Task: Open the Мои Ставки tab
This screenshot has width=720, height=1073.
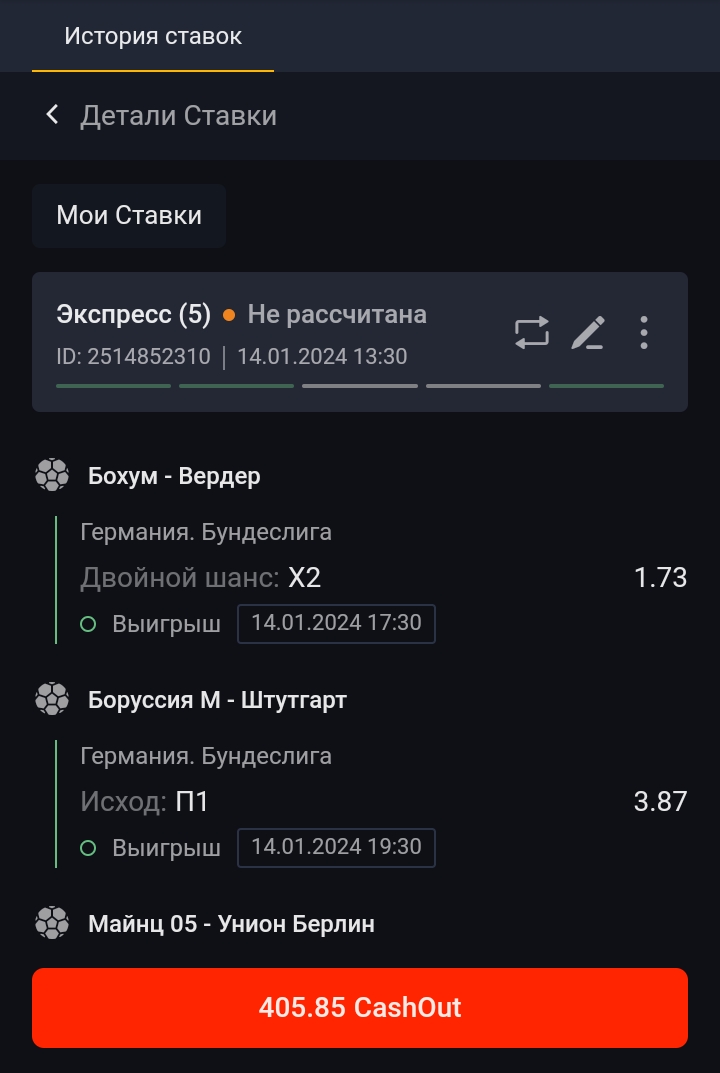Action: point(129,215)
